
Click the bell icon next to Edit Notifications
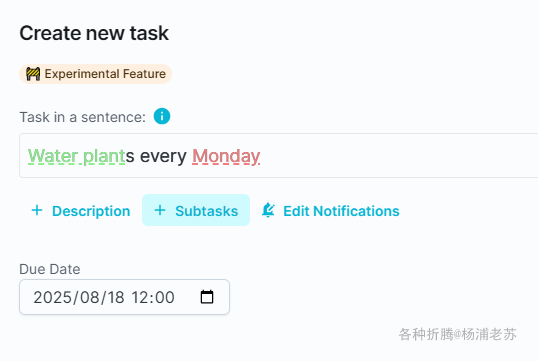(268, 210)
